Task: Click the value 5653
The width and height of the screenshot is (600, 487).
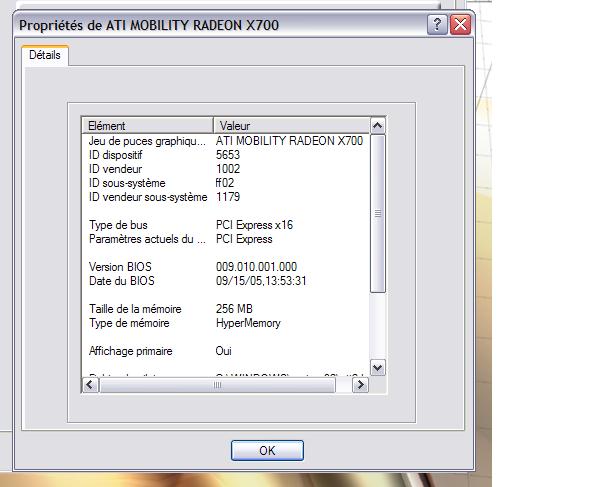Action: pos(228,155)
